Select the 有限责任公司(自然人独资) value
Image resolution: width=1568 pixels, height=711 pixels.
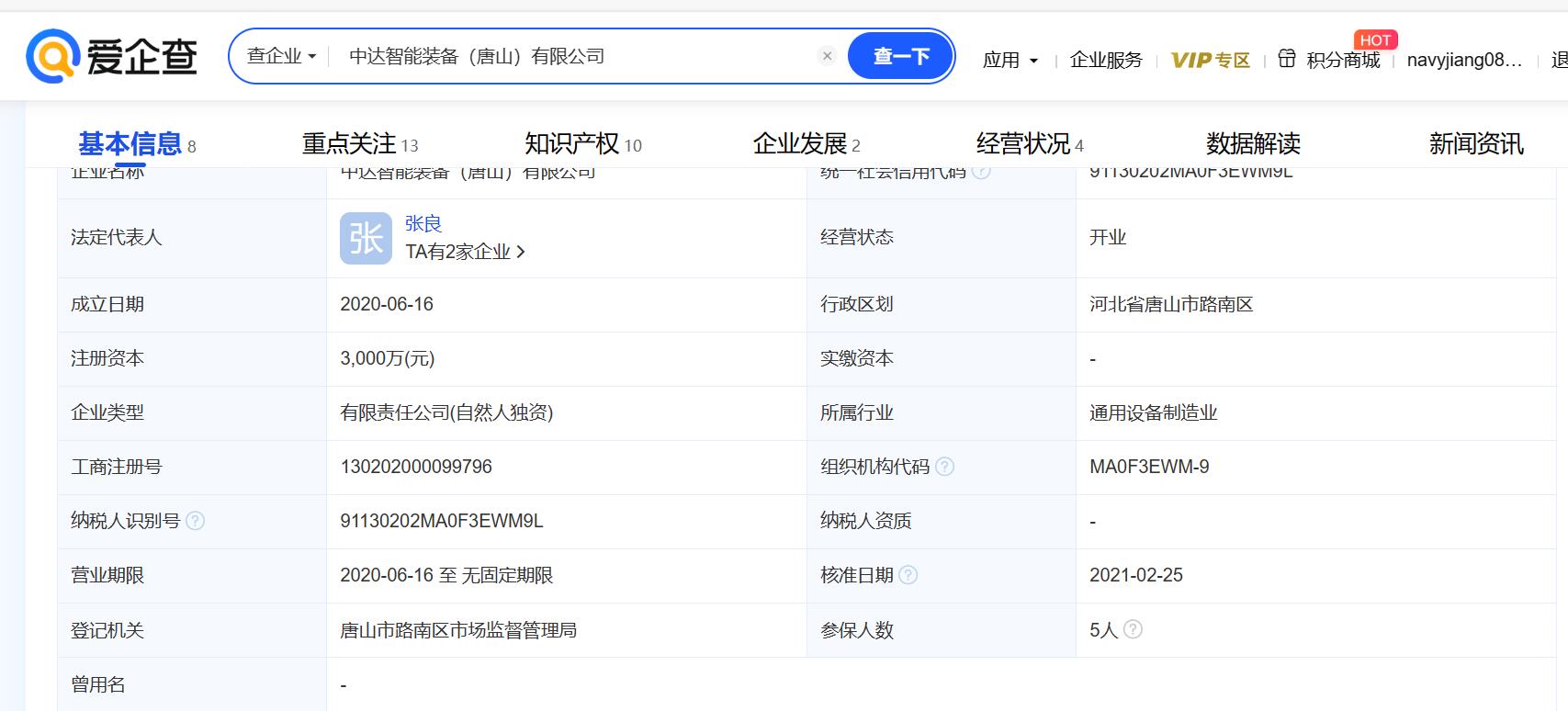(446, 412)
